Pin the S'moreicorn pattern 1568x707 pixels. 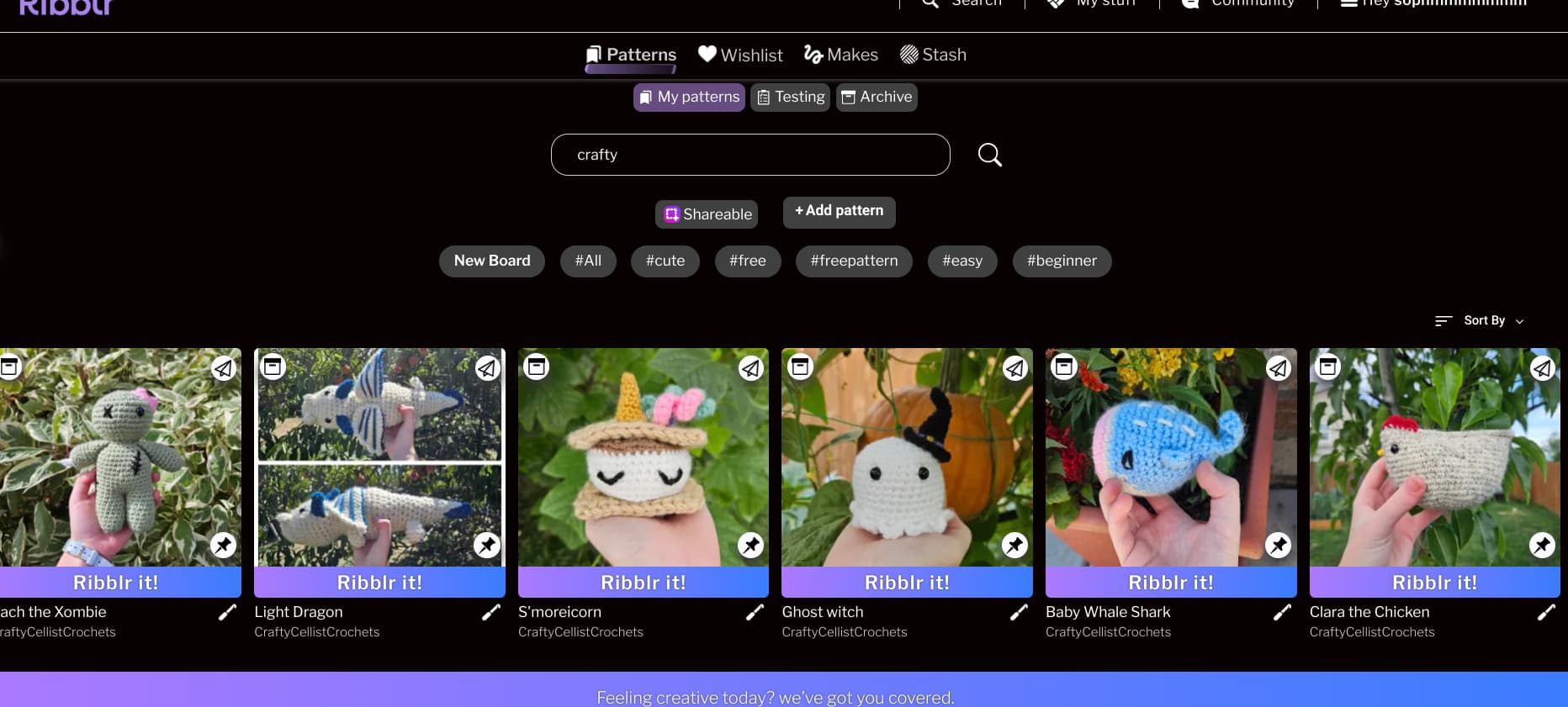tap(750, 546)
